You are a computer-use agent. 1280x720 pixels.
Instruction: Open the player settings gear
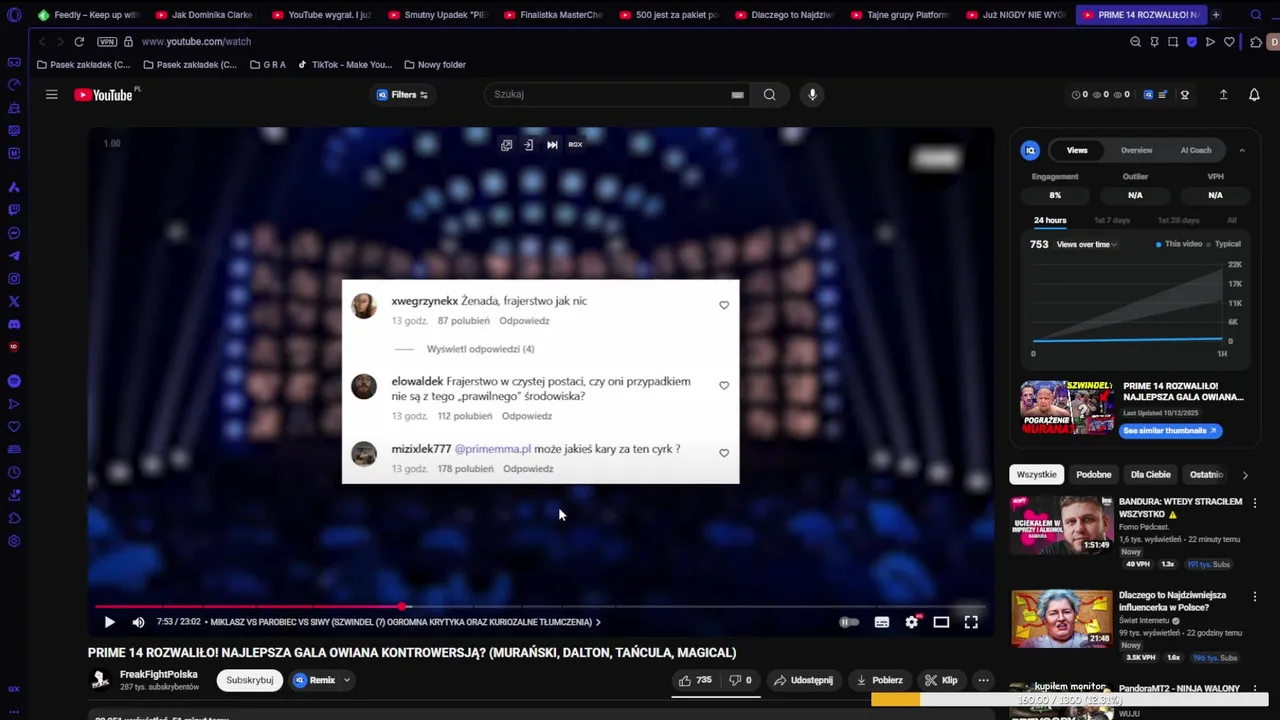(x=911, y=622)
